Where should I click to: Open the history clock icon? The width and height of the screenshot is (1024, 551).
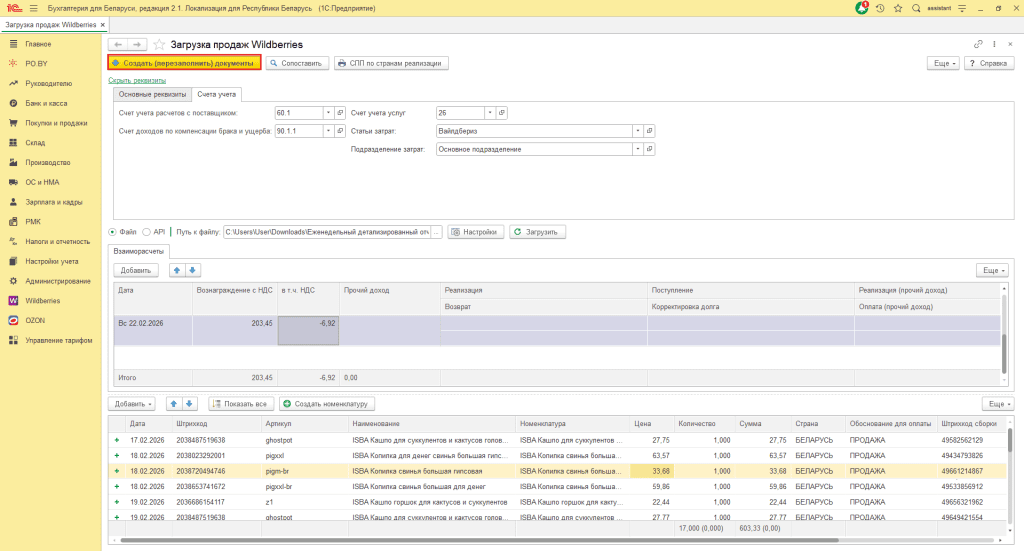click(x=879, y=8)
